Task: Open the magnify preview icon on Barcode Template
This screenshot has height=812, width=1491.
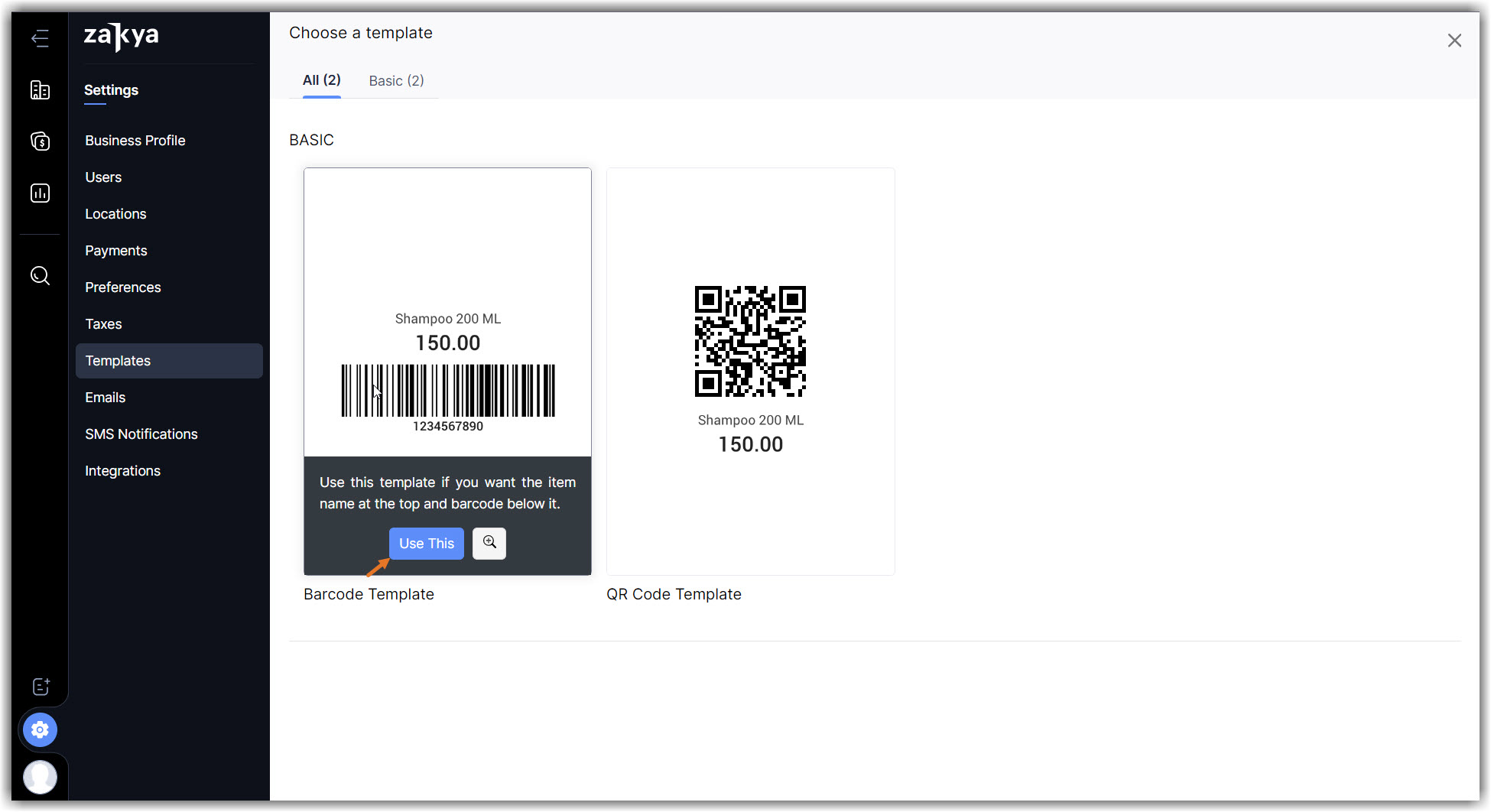Action: point(489,543)
